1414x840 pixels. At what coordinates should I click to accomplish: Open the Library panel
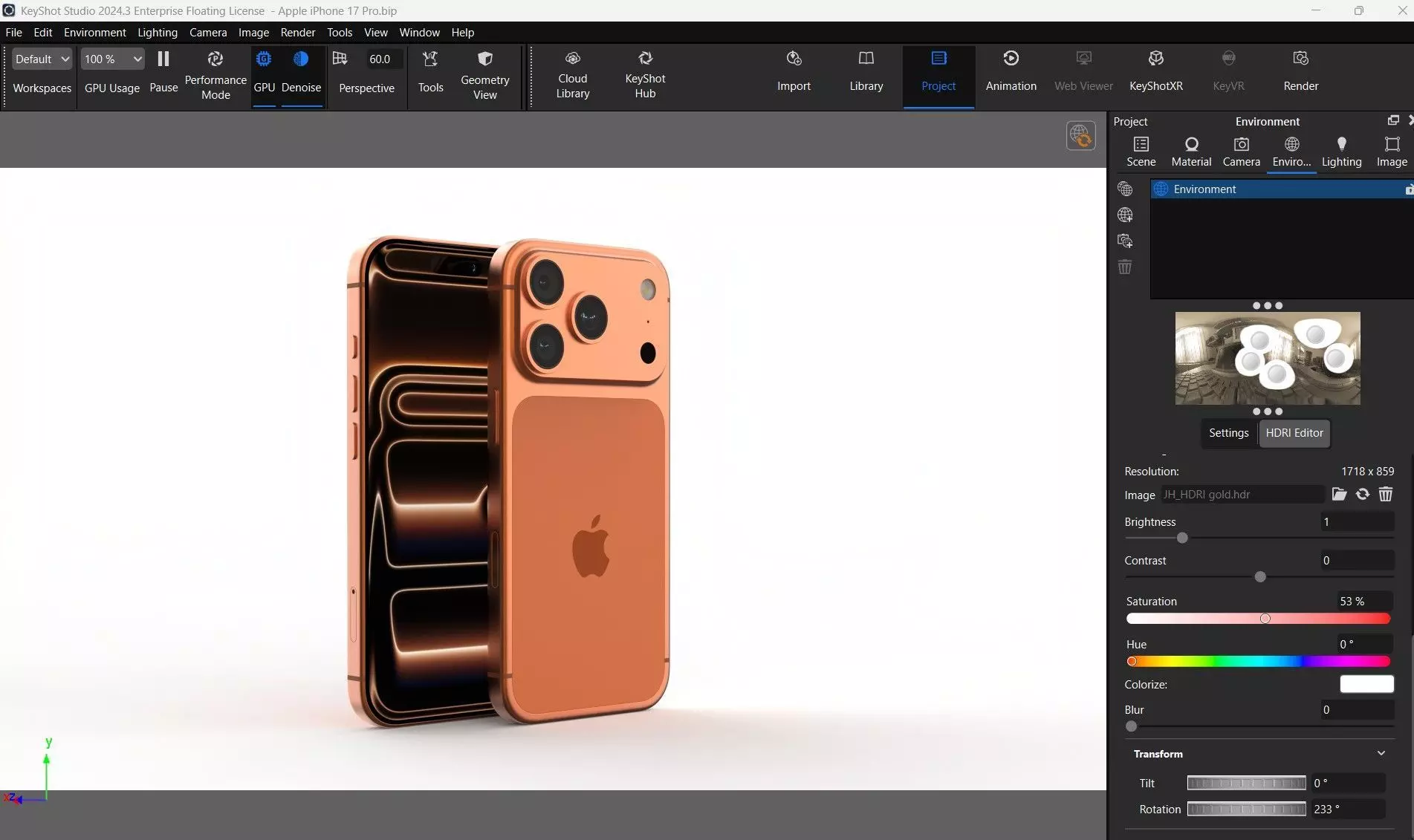(866, 71)
